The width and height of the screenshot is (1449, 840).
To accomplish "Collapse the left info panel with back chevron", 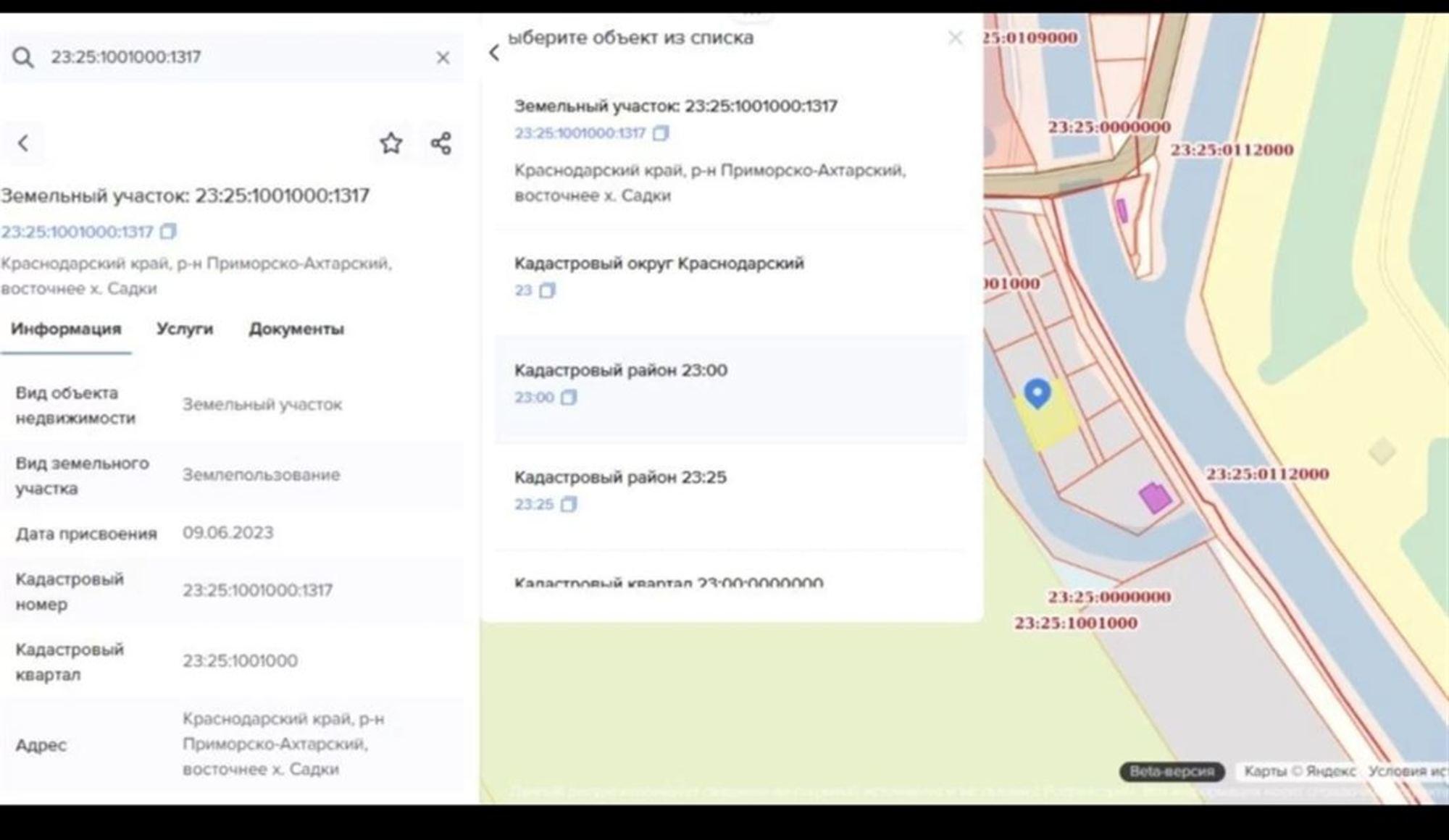I will click(24, 143).
